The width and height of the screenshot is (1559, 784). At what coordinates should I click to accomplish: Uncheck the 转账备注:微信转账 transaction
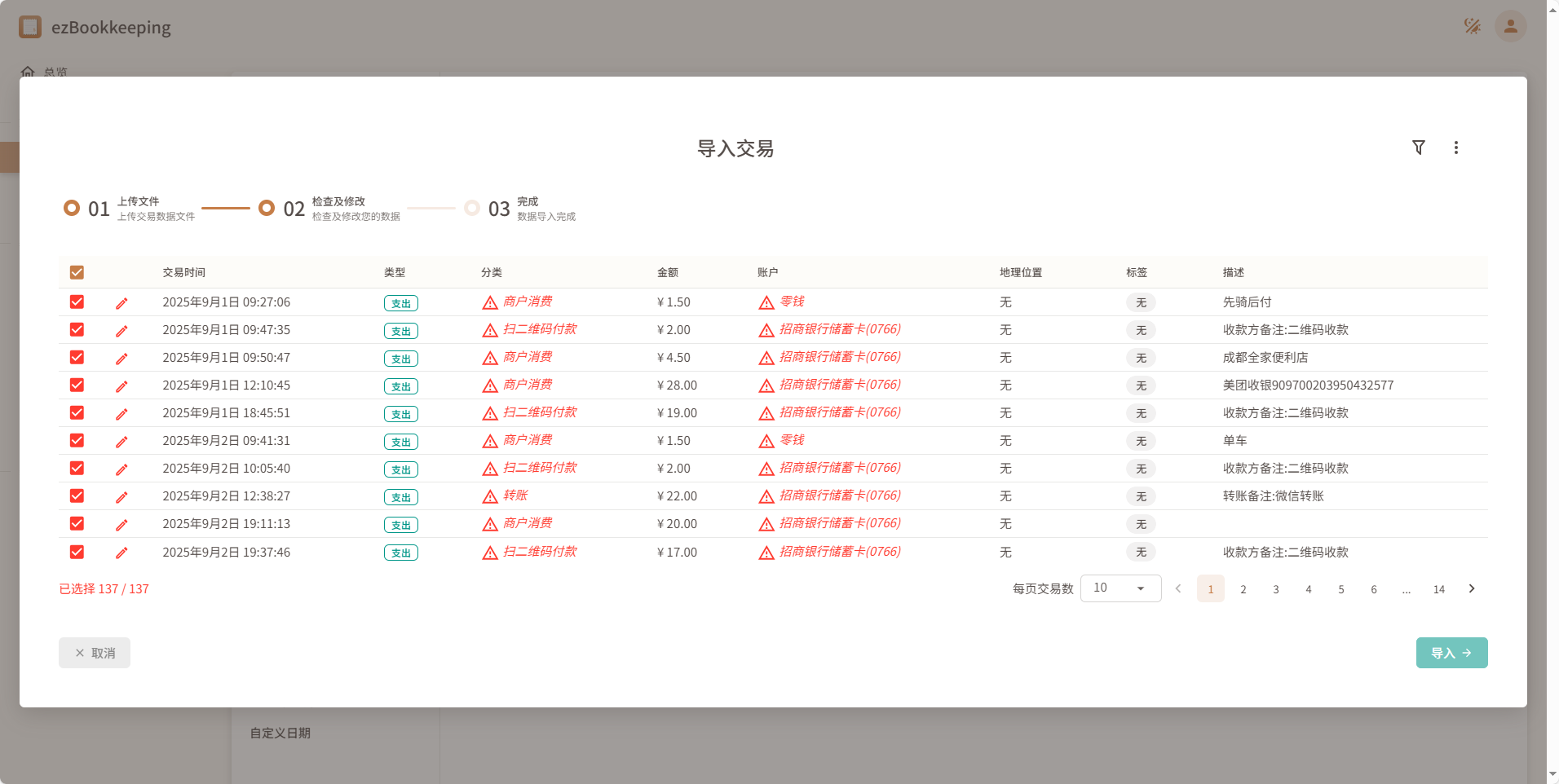[77, 496]
